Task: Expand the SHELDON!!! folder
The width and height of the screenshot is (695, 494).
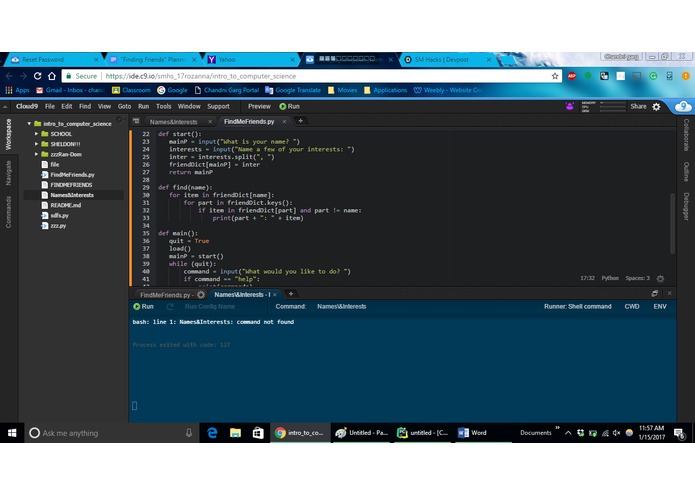Action: tap(36, 144)
